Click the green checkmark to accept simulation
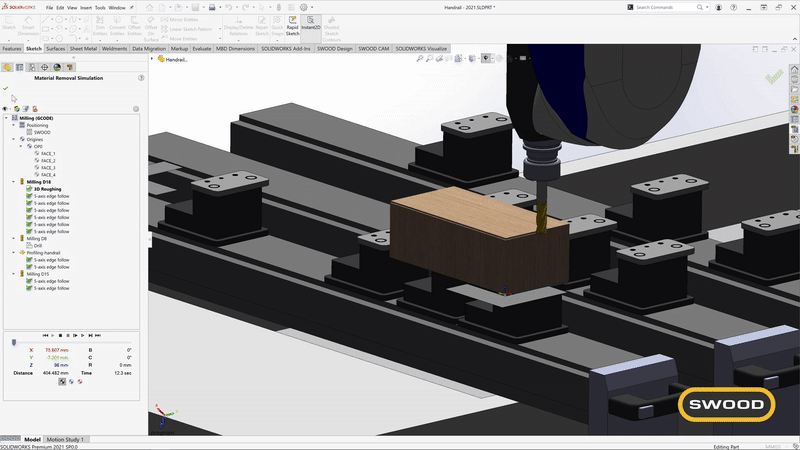Screen dimensions: 800x450 coord(6,89)
